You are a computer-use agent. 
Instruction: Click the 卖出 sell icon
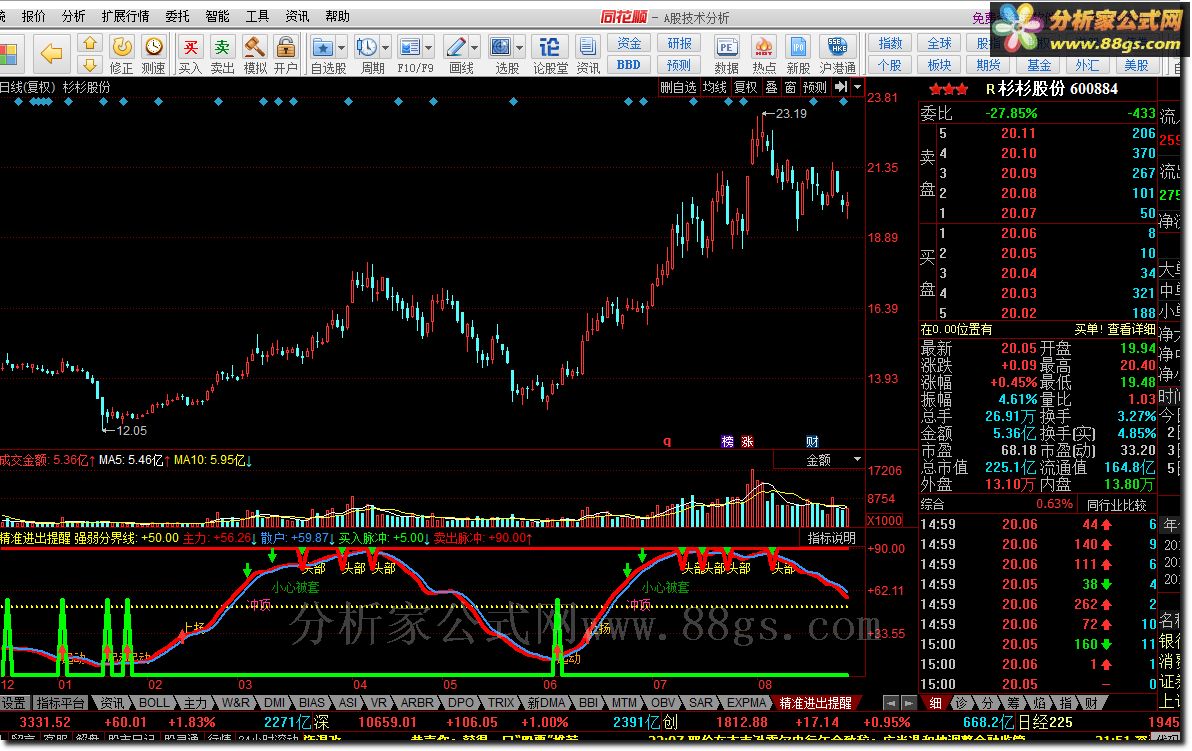point(222,48)
